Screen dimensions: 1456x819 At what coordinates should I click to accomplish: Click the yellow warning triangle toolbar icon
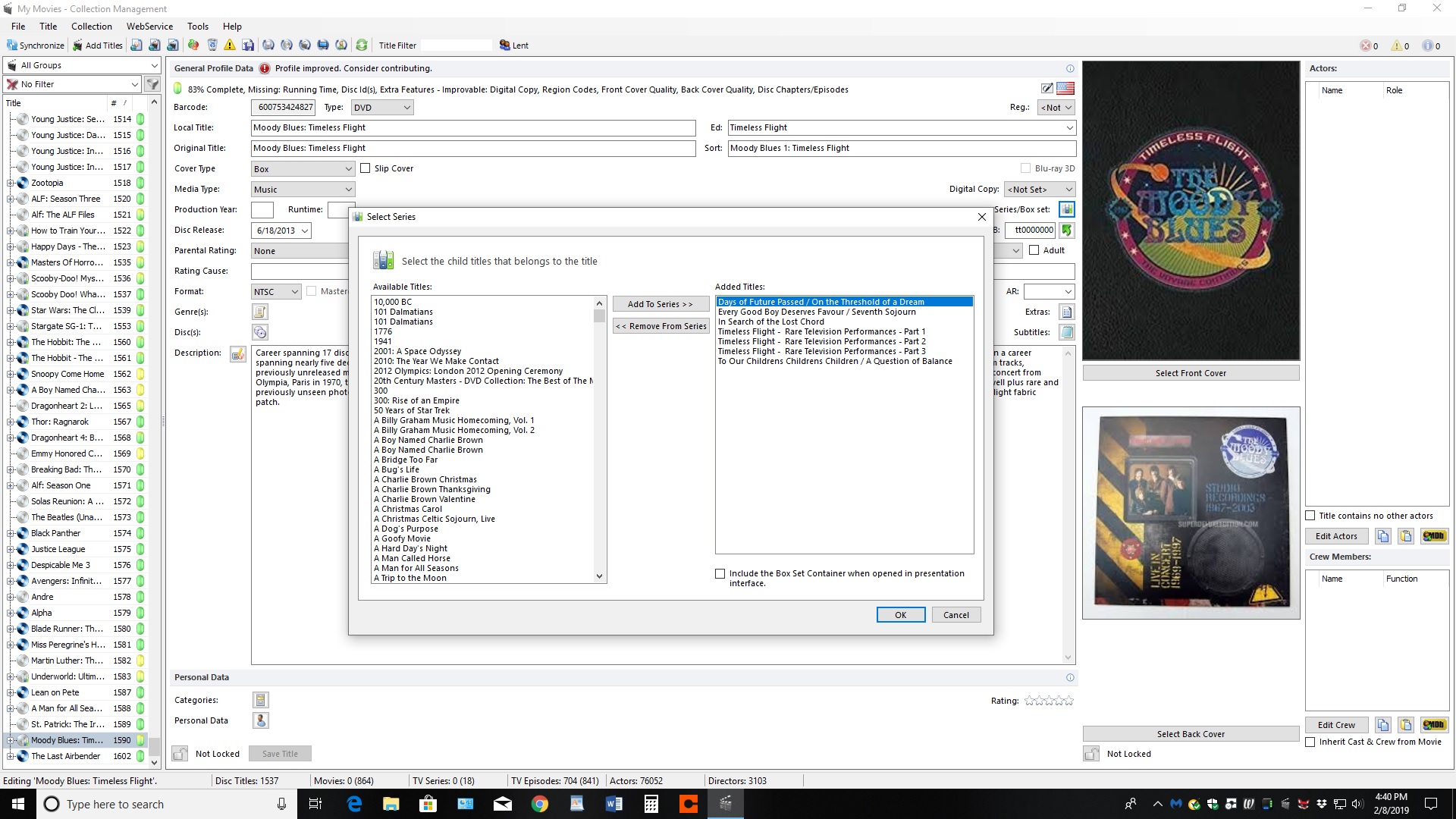pos(230,45)
